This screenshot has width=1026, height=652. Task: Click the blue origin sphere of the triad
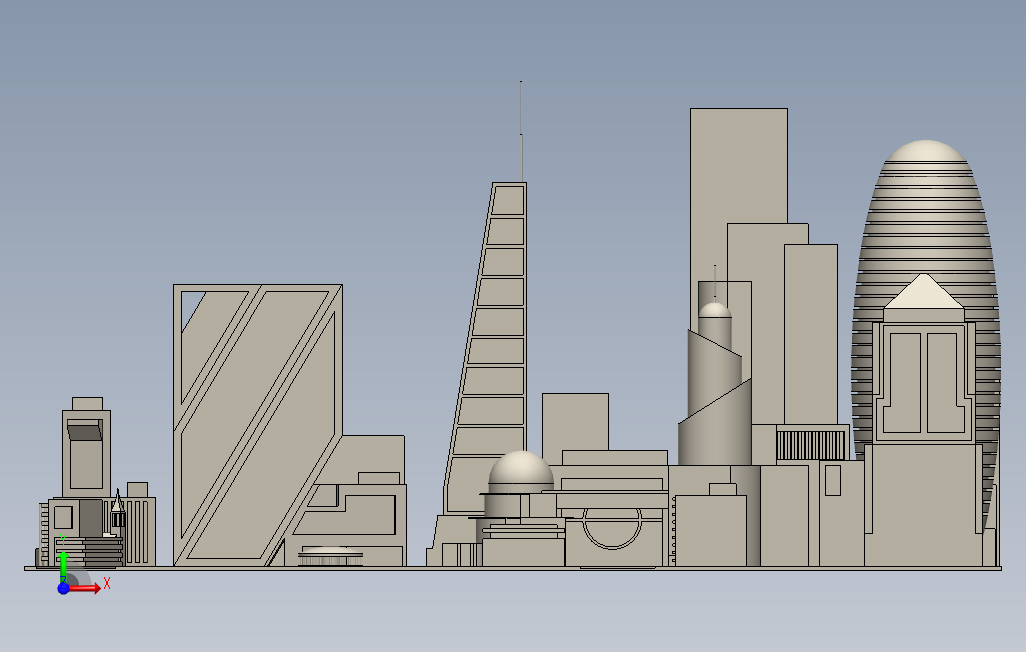63,589
